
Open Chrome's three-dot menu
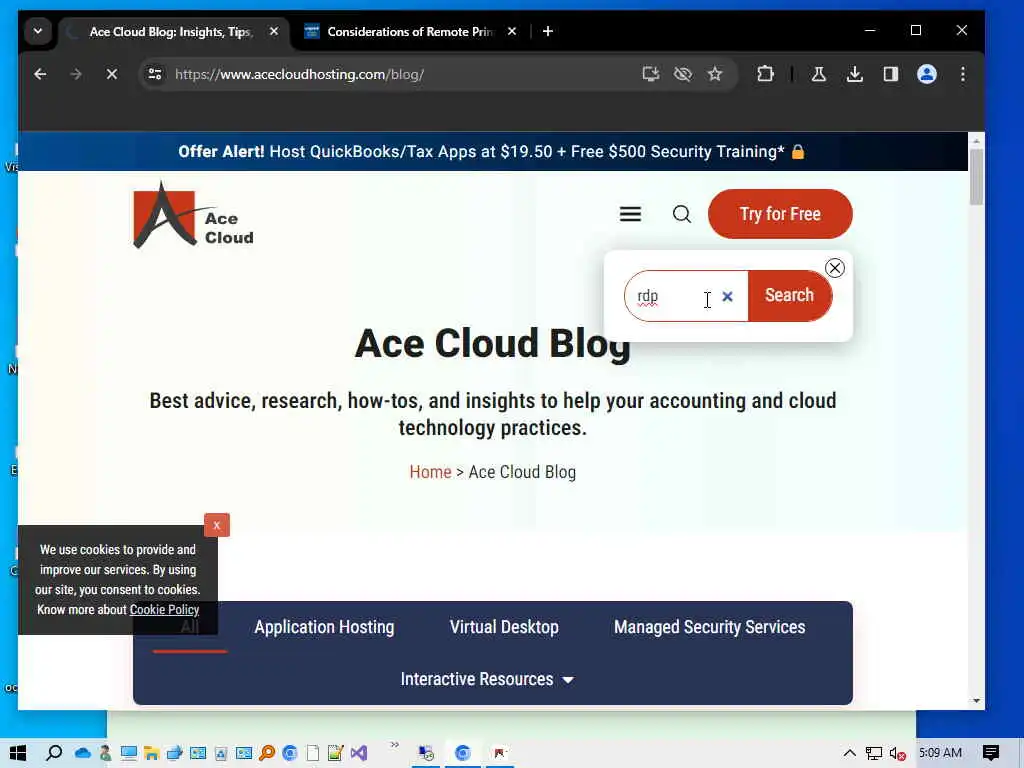(x=963, y=74)
